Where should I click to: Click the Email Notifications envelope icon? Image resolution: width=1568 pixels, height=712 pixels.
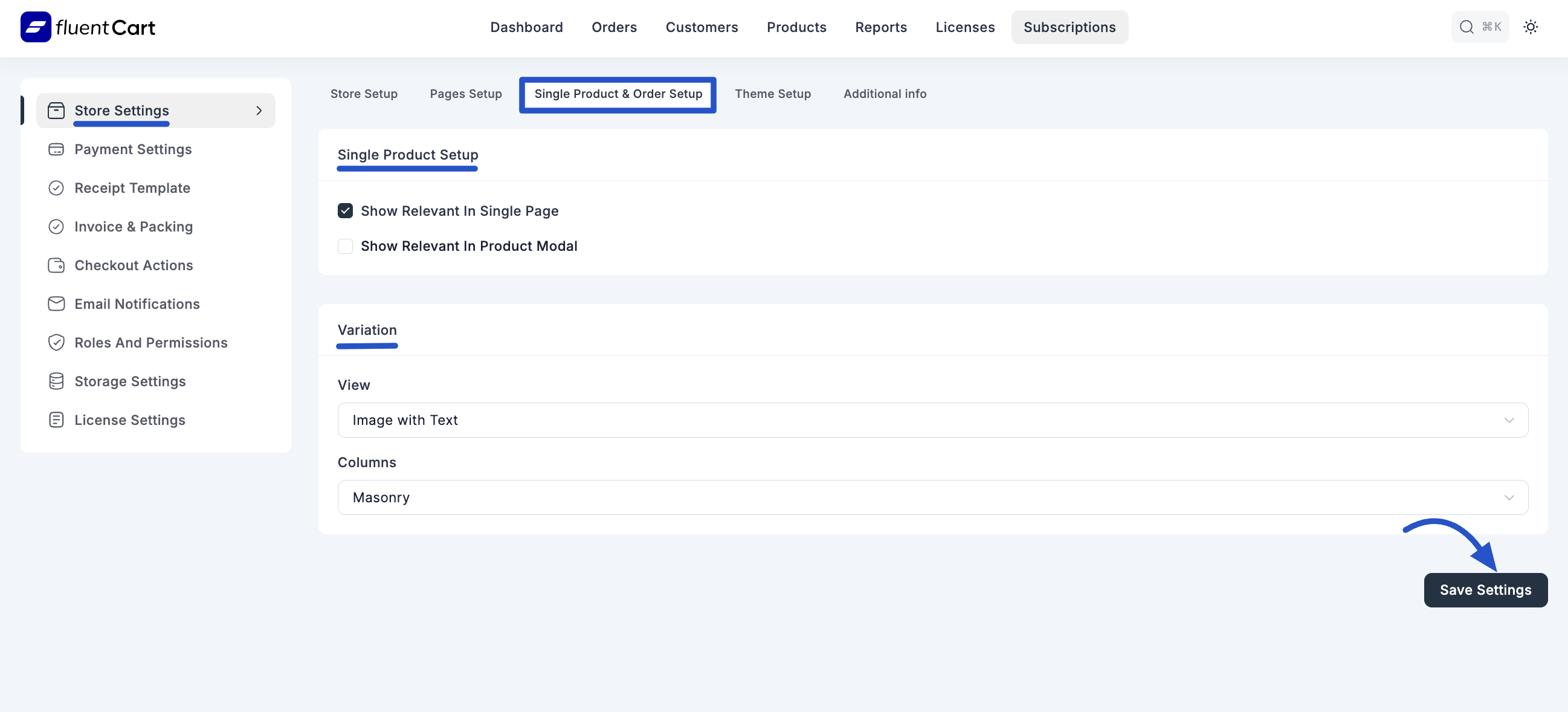click(x=56, y=303)
